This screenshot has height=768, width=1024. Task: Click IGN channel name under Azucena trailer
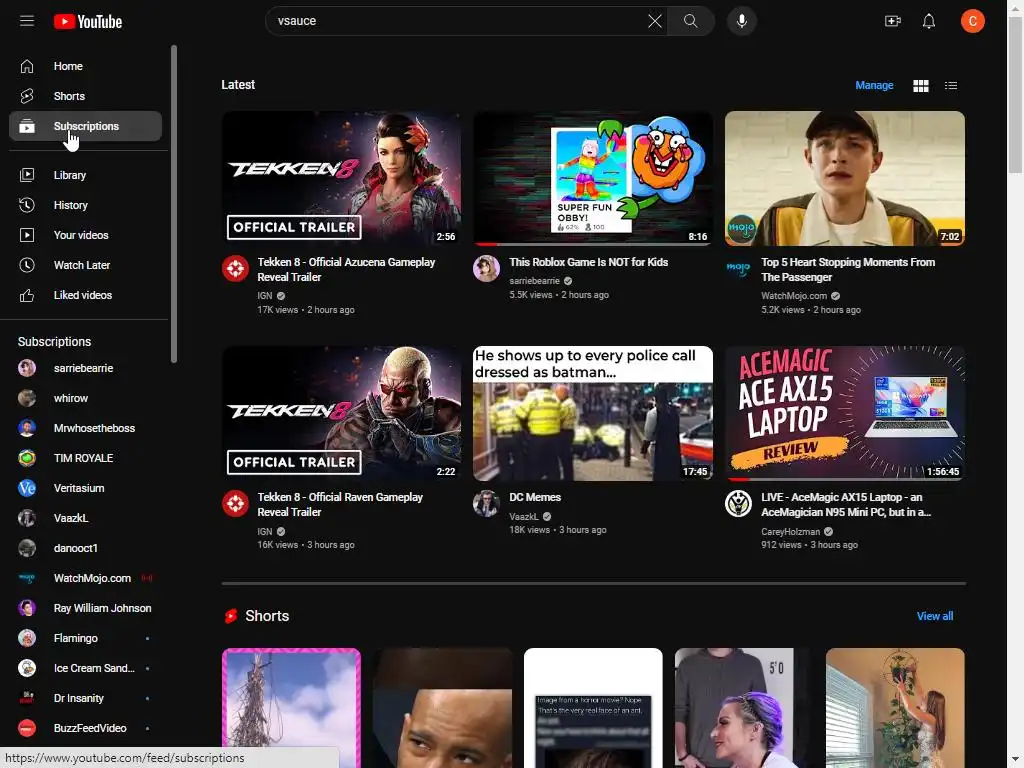264,296
